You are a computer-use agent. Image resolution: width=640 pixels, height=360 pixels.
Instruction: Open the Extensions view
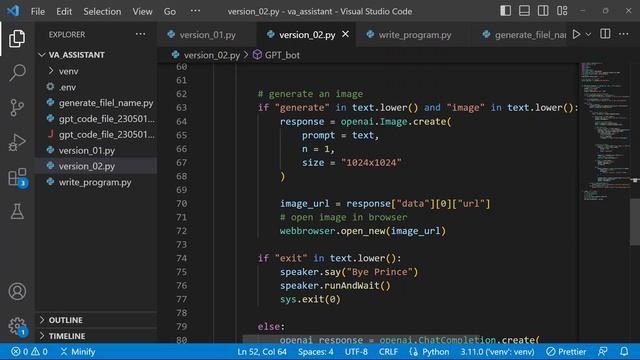(x=18, y=178)
